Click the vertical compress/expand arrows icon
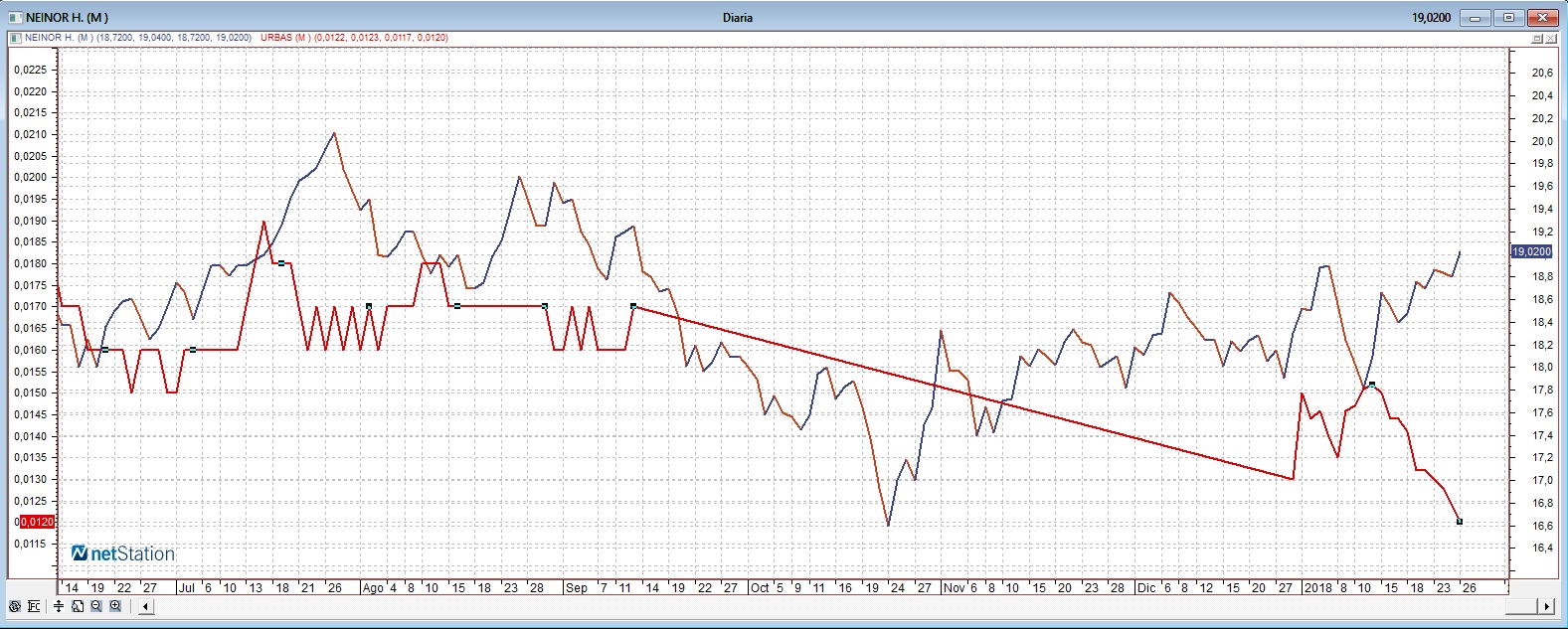This screenshot has height=629, width=1568. coord(59,606)
